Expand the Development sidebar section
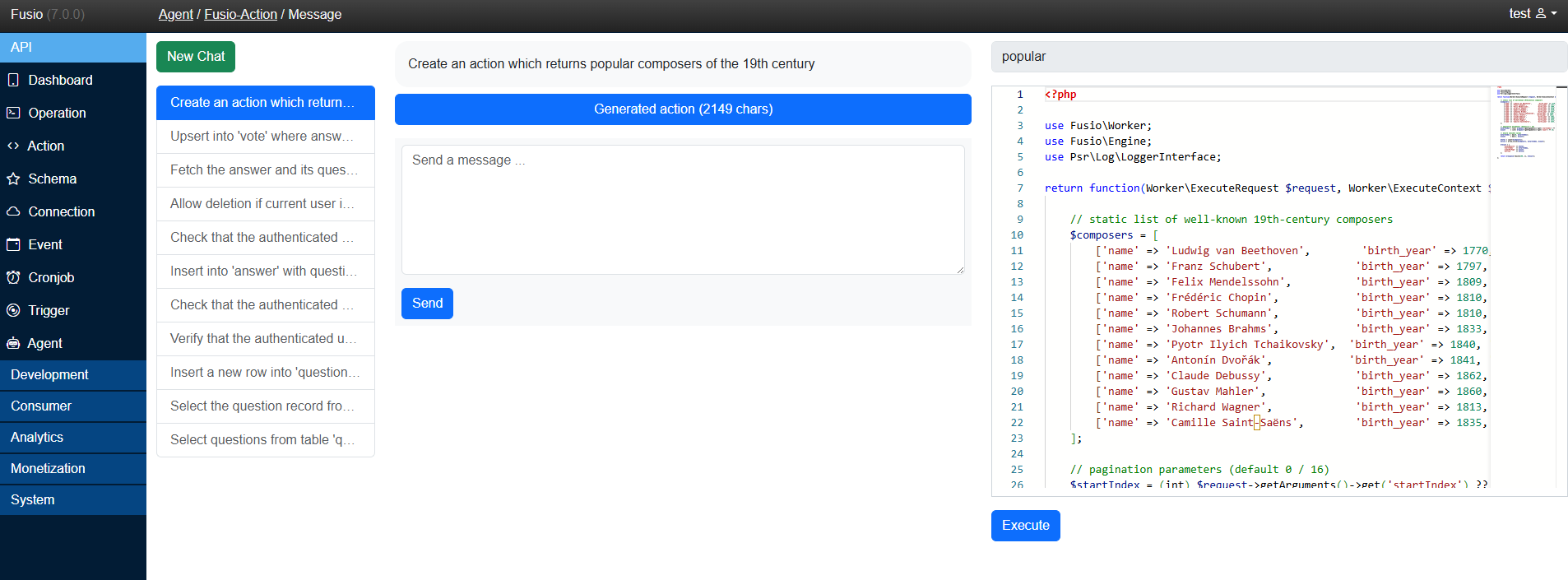 (72, 374)
